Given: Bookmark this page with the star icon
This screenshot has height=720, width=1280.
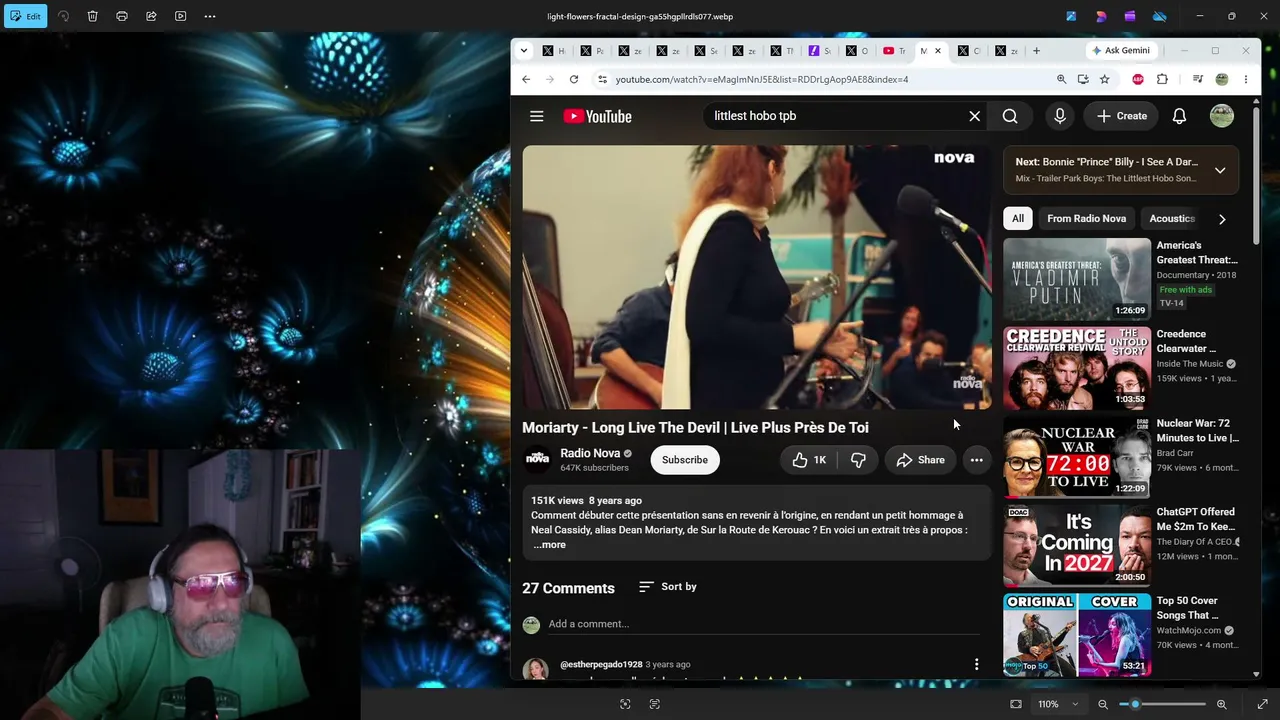Looking at the screenshot, I should click(x=1105, y=79).
